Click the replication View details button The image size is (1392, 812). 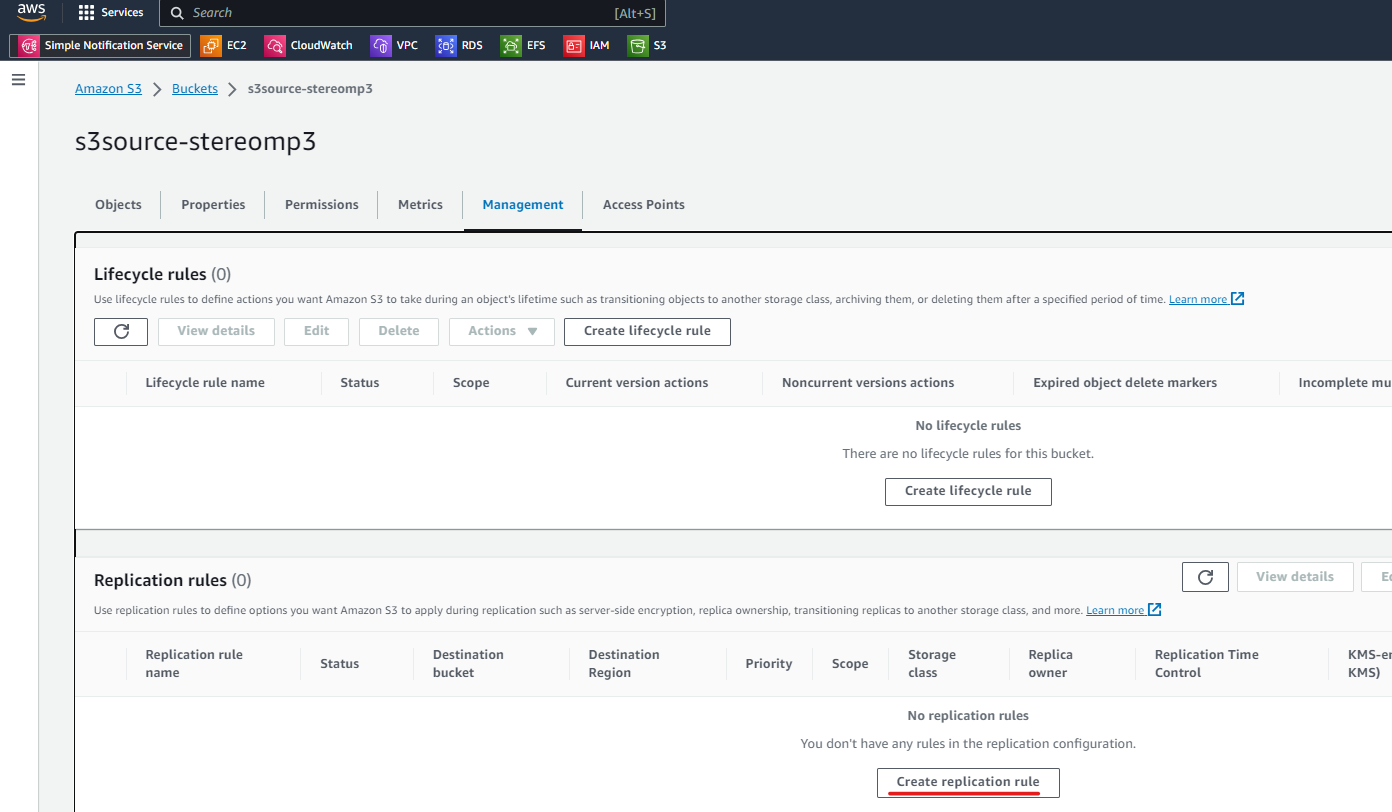pyautogui.click(x=1295, y=577)
